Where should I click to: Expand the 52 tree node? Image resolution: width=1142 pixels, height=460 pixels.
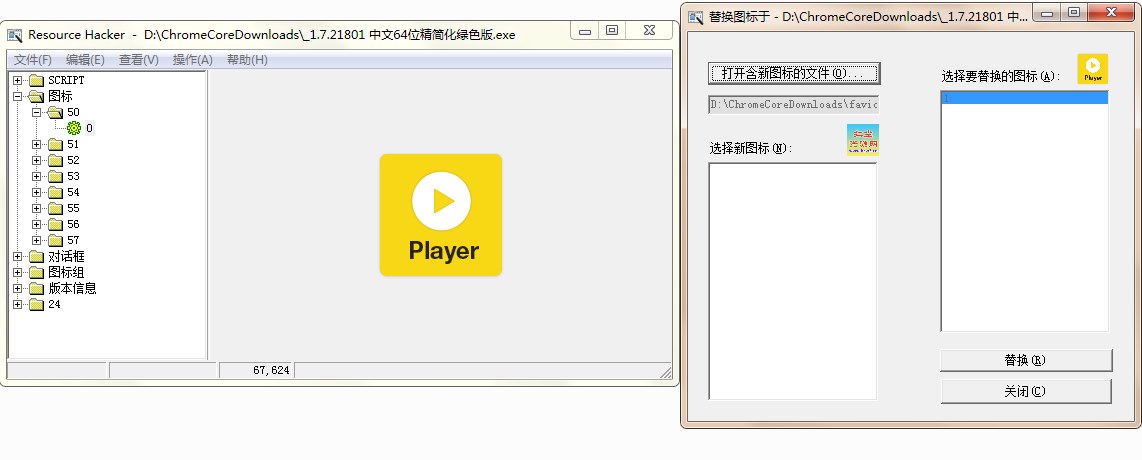point(36,160)
